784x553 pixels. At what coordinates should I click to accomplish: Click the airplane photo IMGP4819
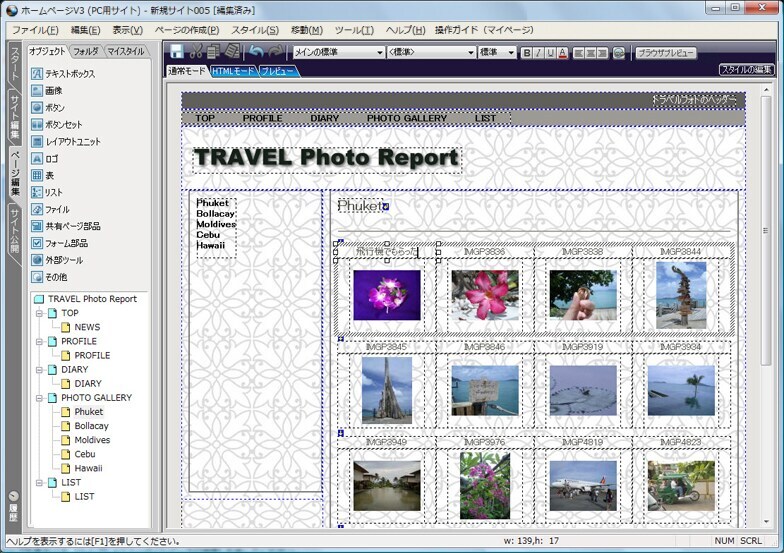pyautogui.click(x=583, y=486)
